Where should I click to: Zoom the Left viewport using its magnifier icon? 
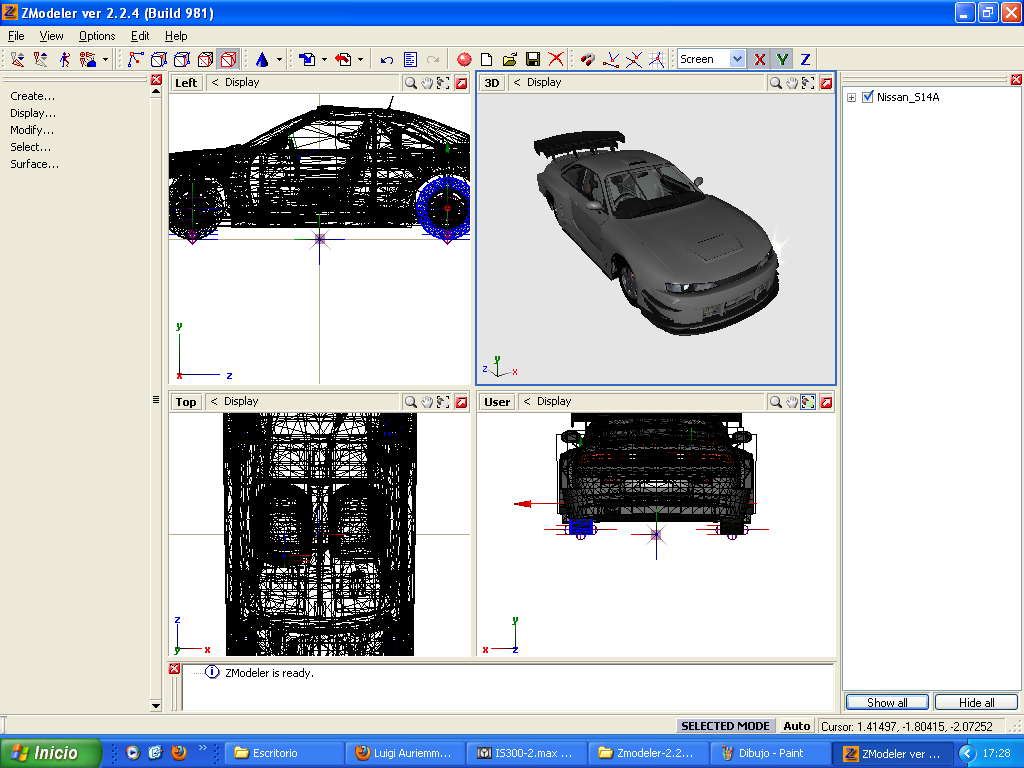pyautogui.click(x=410, y=82)
